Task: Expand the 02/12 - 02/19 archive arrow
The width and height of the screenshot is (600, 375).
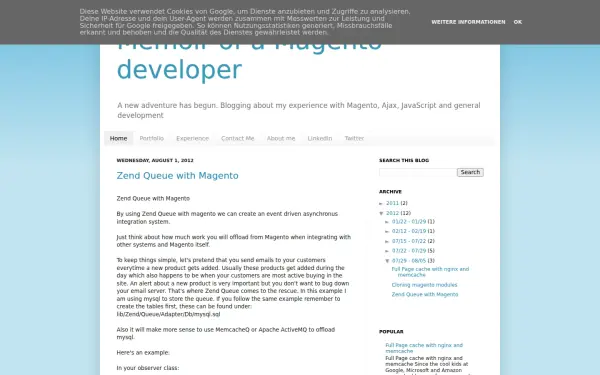Action: (x=387, y=232)
